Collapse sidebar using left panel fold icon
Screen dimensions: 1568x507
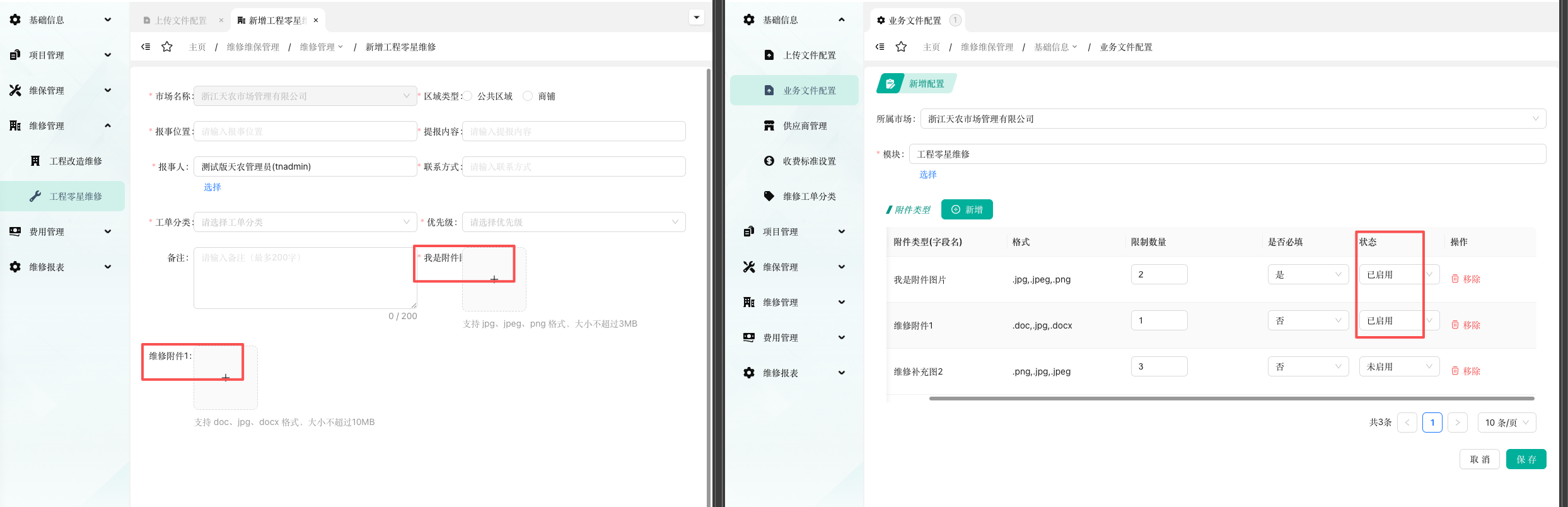tap(146, 47)
